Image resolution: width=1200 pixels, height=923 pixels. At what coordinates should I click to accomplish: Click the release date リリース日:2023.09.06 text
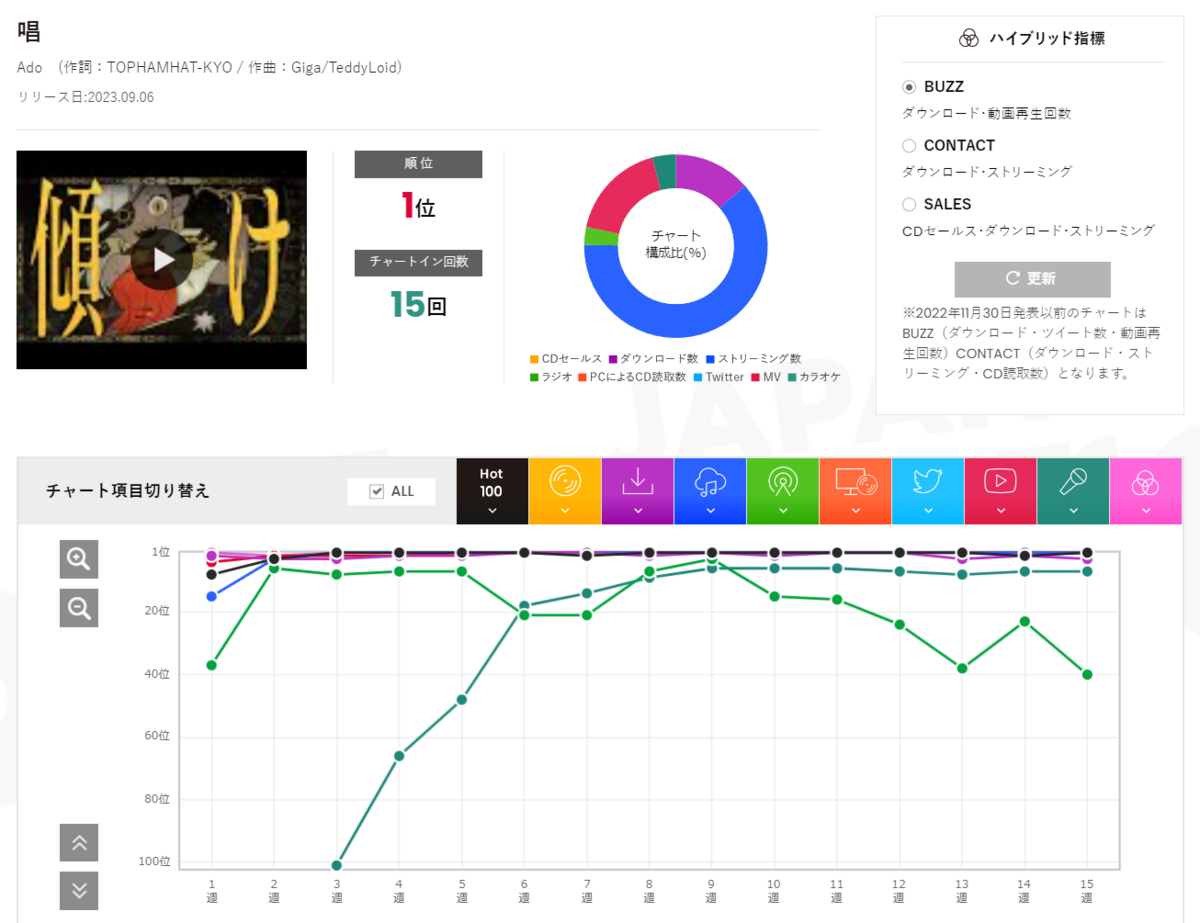point(86,97)
